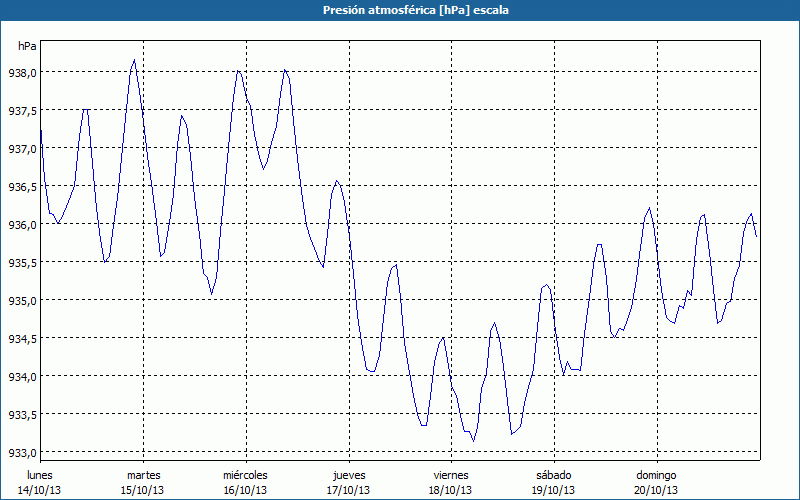
Task: Click the 933,0 bottom axis label
Action: [22, 453]
